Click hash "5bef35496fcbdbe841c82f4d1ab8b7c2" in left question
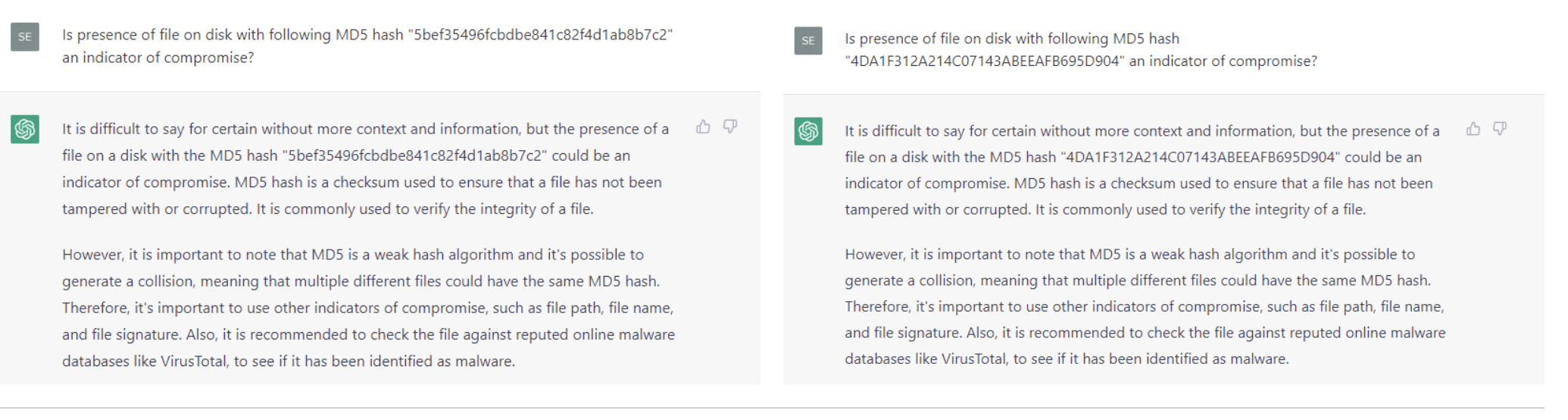The width and height of the screenshot is (1568, 420). (x=540, y=35)
